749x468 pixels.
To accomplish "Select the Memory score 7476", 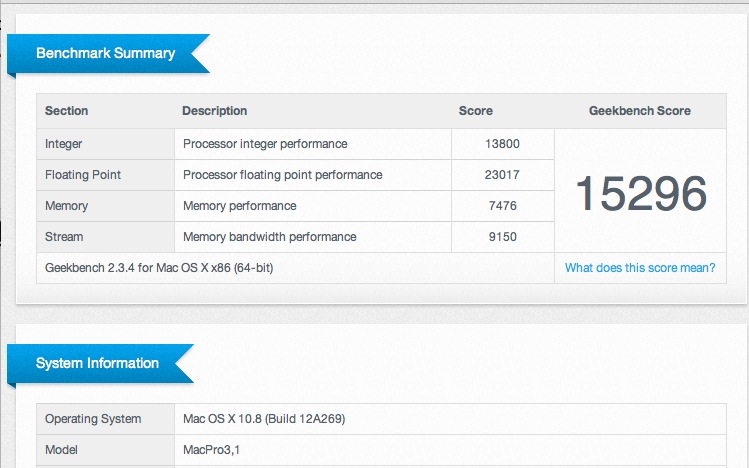I will [x=503, y=206].
